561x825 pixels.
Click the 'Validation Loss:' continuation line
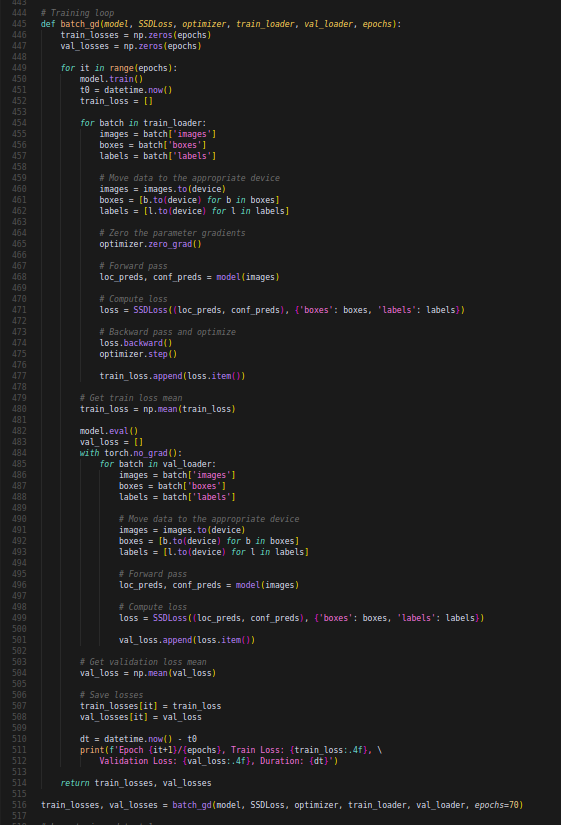(218, 761)
